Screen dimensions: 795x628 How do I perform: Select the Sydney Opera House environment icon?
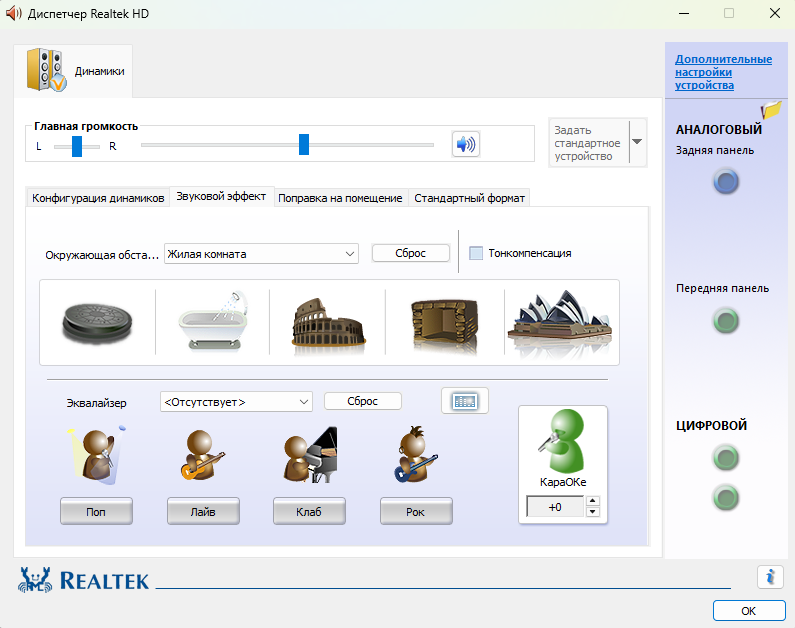click(561, 319)
